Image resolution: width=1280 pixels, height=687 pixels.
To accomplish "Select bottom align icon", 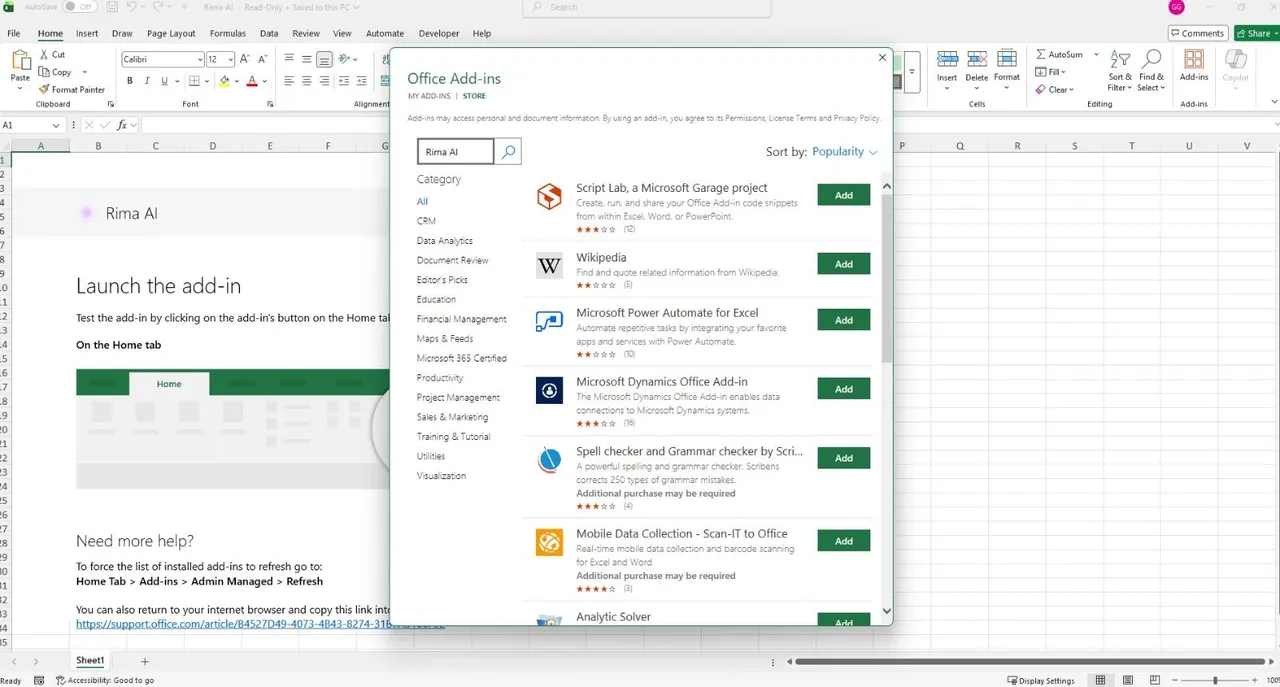I will coord(323,59).
